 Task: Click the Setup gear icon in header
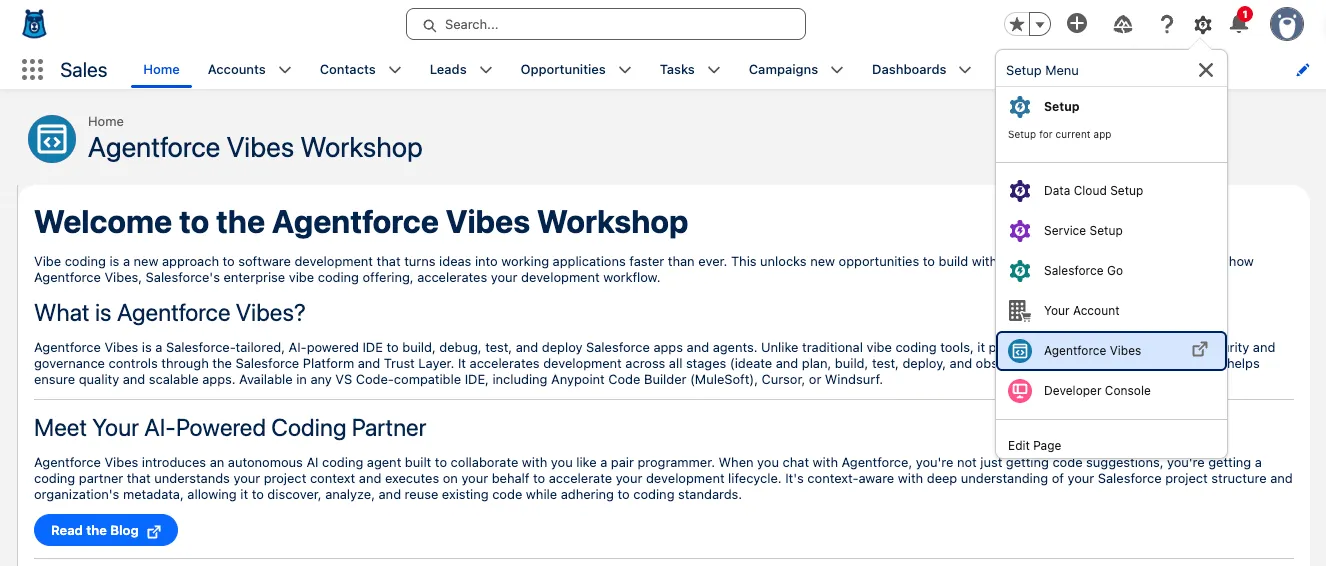coord(1203,24)
